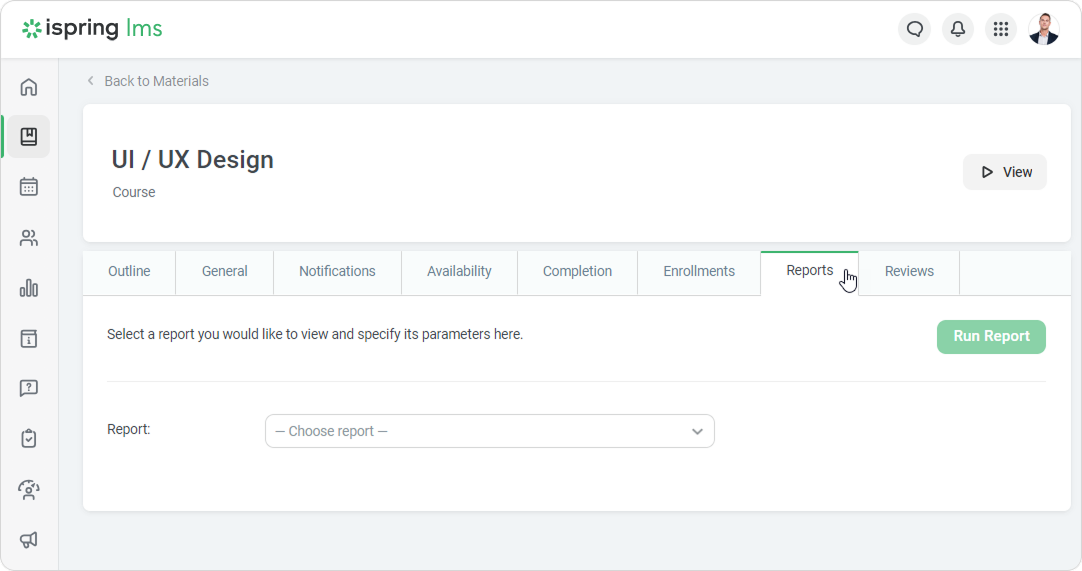Switch to the Enrollments tab

[x=699, y=272]
